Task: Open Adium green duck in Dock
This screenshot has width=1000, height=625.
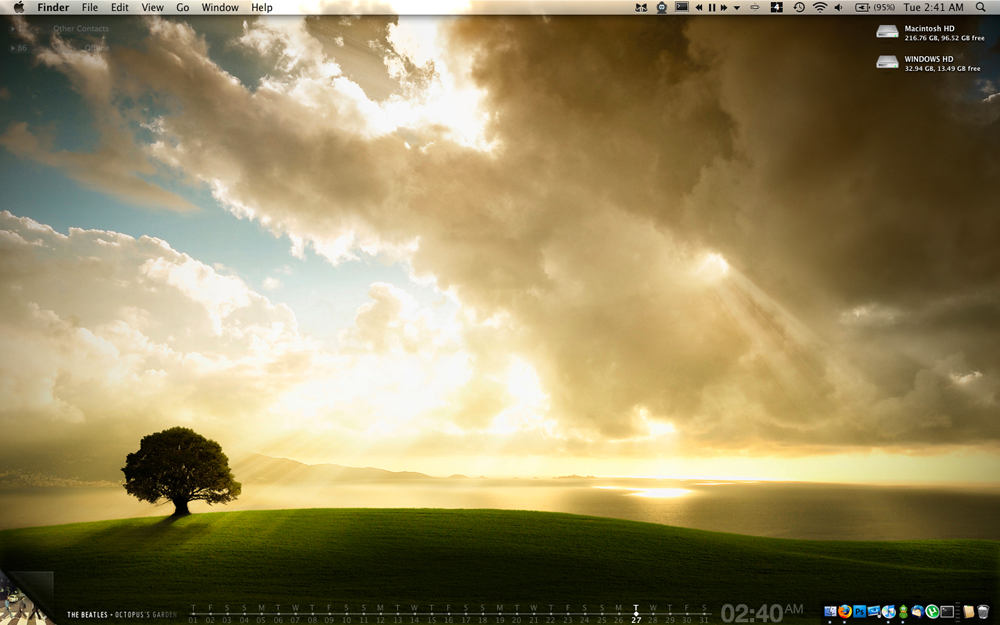Action: (x=903, y=611)
